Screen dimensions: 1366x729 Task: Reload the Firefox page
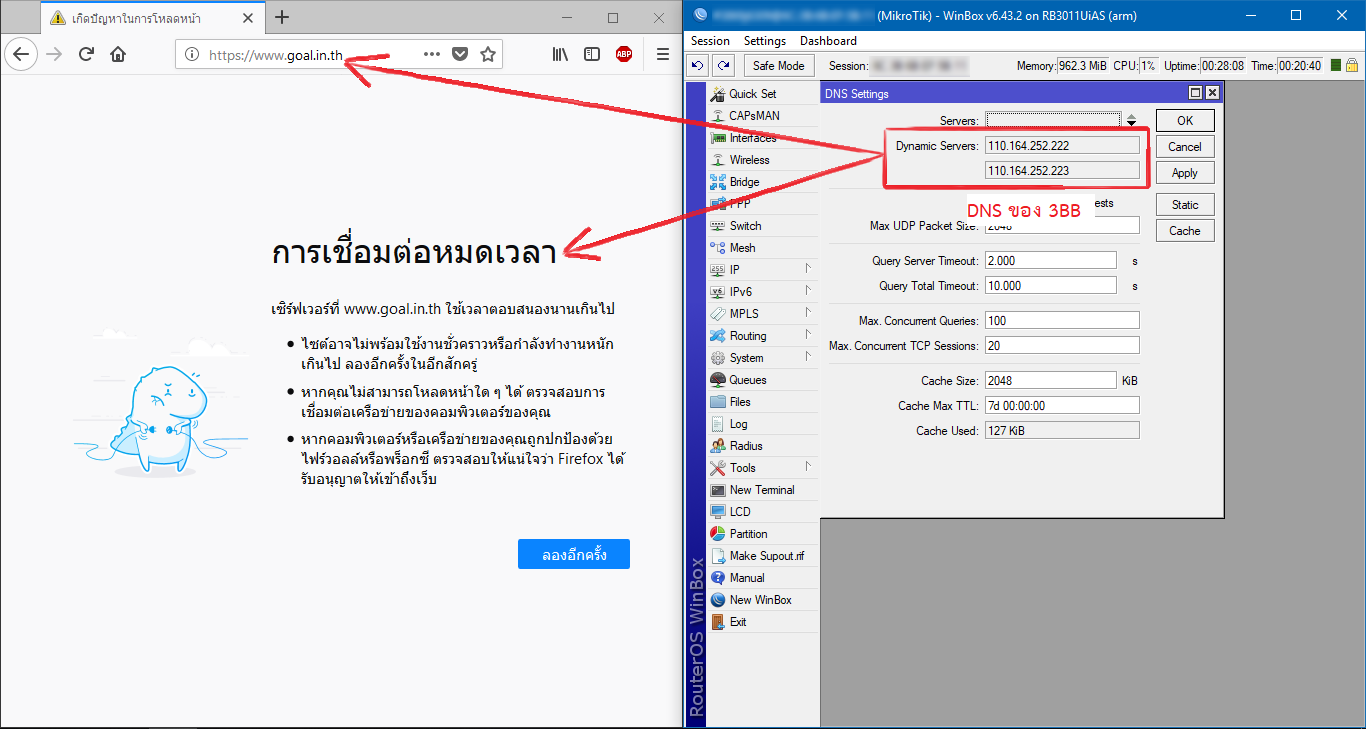pyautogui.click(x=87, y=54)
